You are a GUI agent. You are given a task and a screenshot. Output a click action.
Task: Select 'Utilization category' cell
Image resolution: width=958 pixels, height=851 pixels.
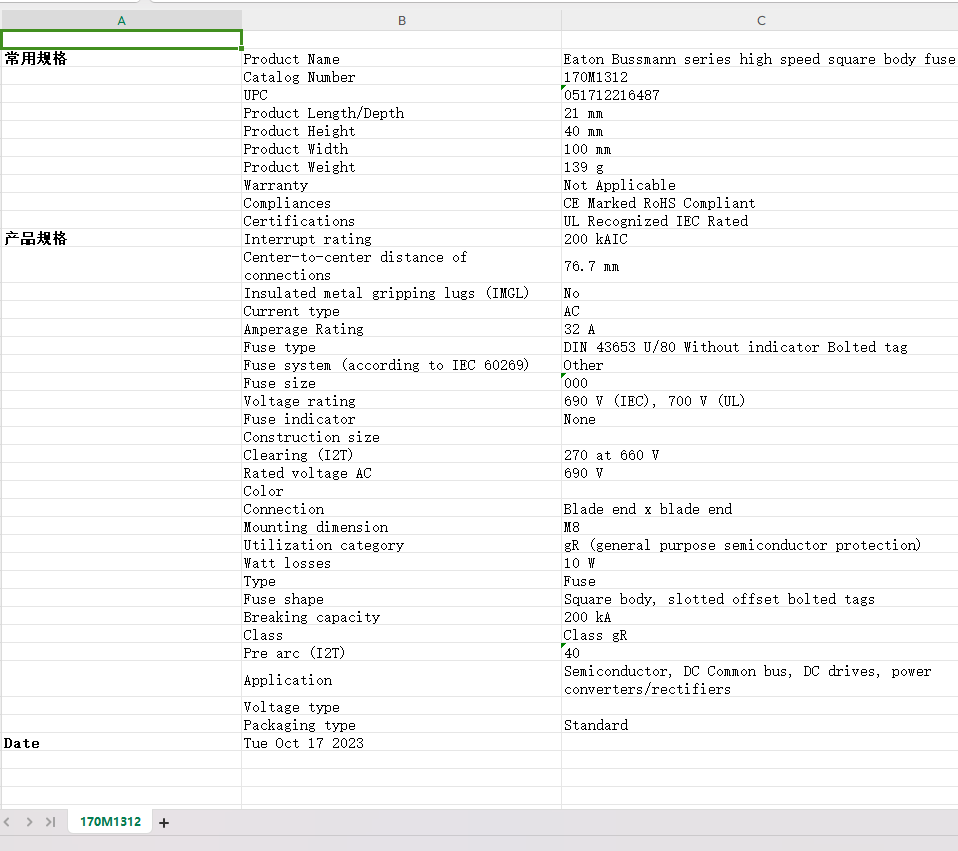[401, 545]
